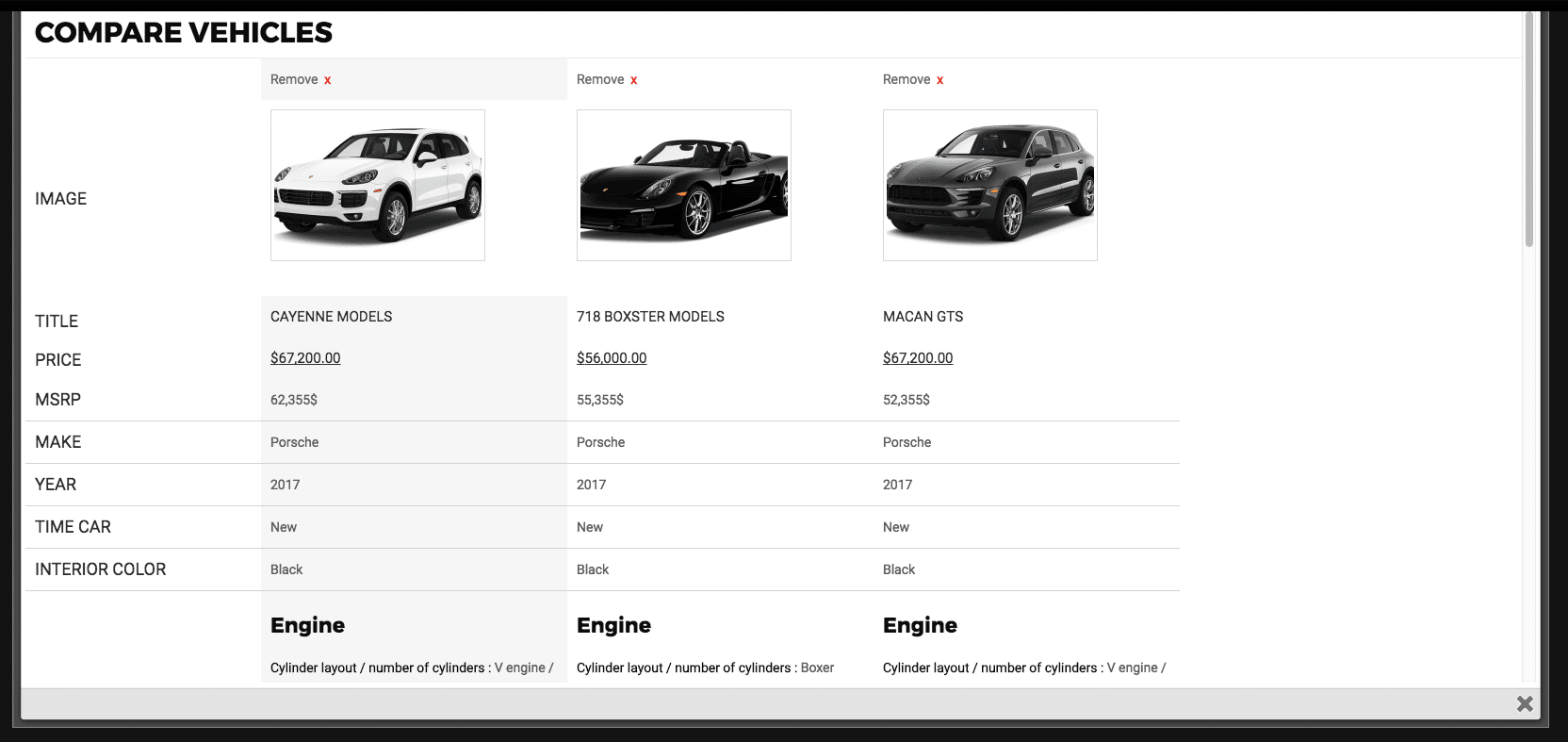The height and width of the screenshot is (742, 1568).
Task: Click the MSRP row label
Action: (57, 400)
